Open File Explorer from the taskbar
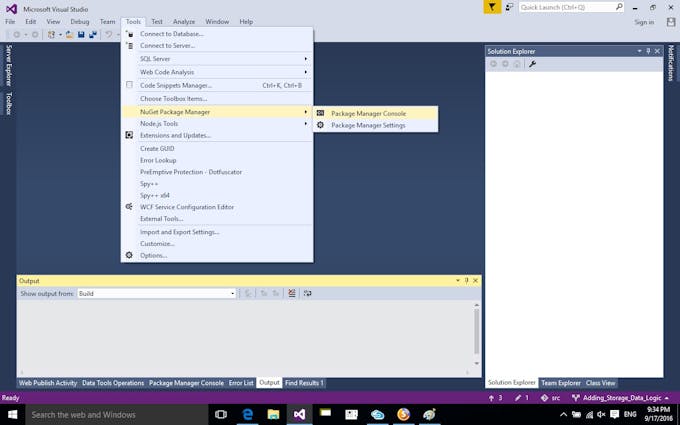Viewport: 680px width, 425px height. 273,415
